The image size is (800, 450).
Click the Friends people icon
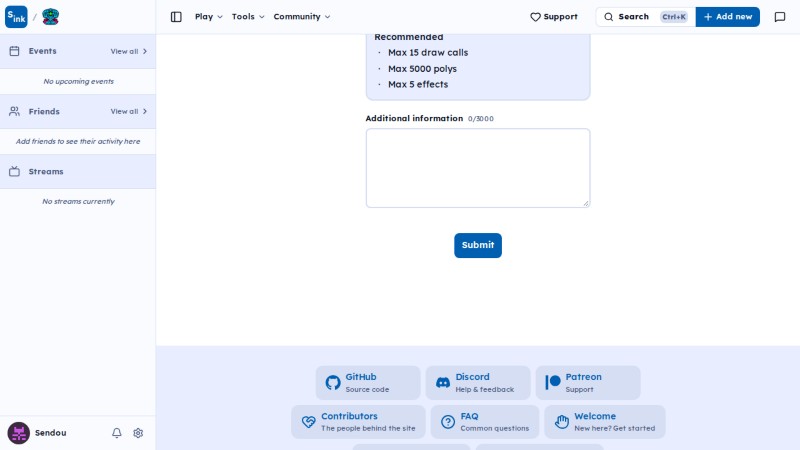pyautogui.click(x=14, y=111)
